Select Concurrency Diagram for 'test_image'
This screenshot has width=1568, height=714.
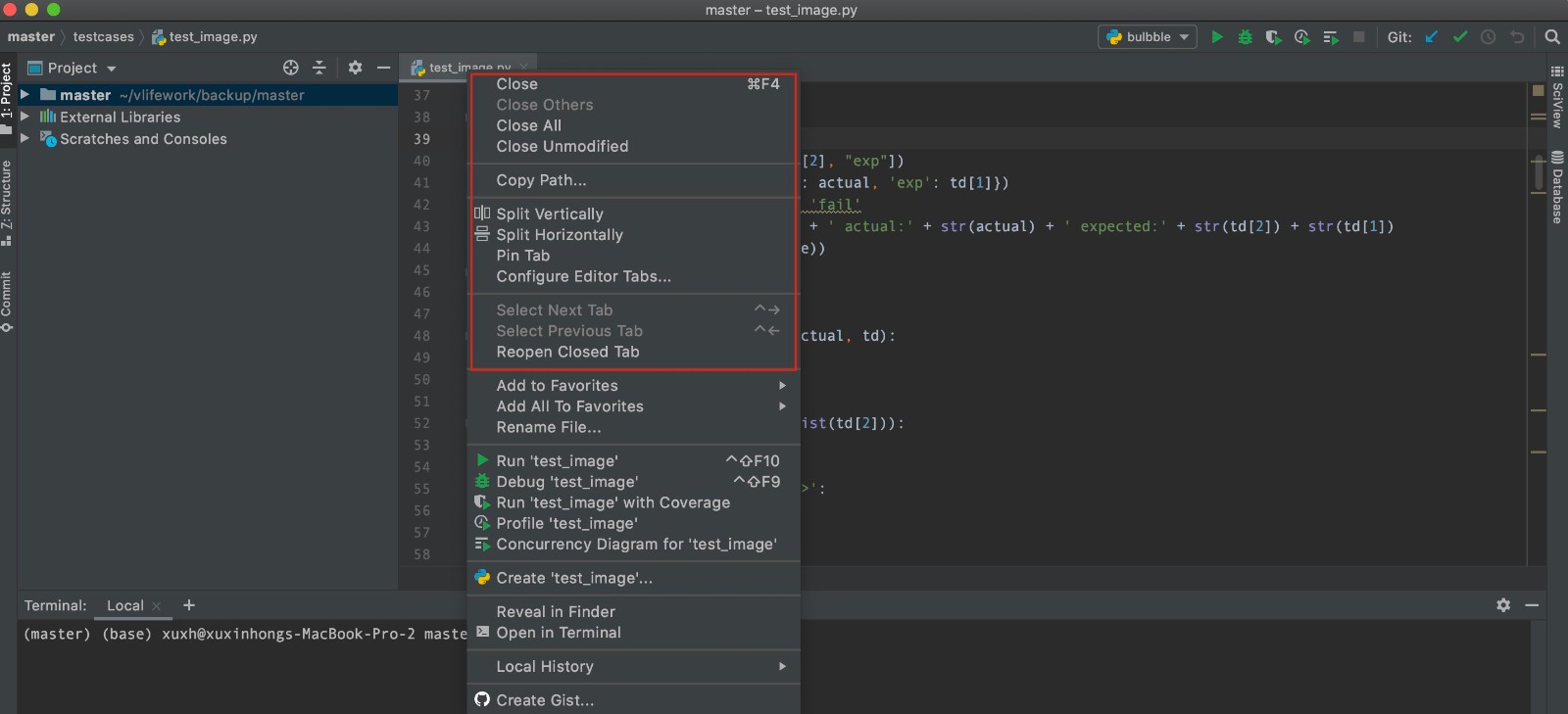[x=633, y=545]
